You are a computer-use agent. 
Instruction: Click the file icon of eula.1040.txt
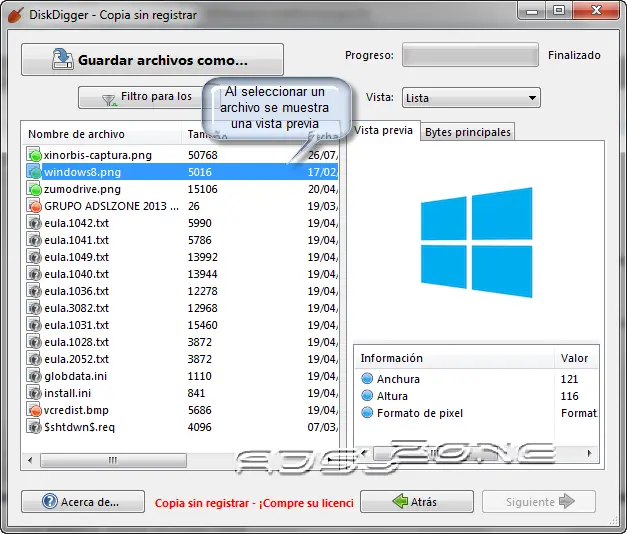(x=34, y=274)
